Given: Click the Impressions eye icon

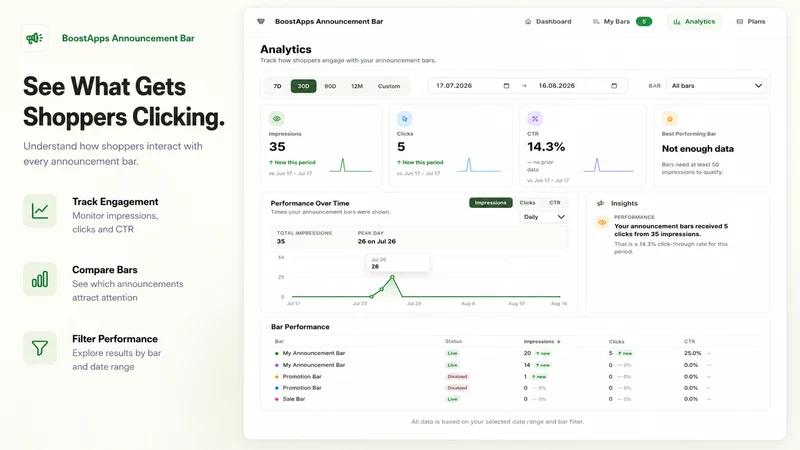Looking at the screenshot, I should pos(277,119).
